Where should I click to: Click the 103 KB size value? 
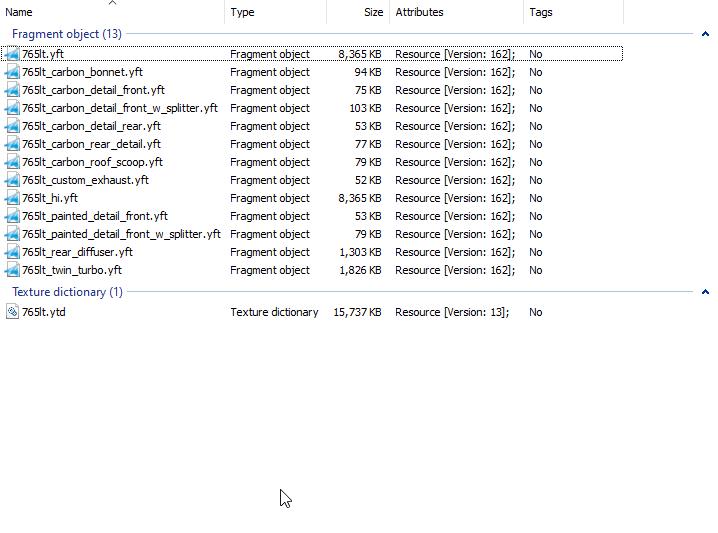(365, 108)
